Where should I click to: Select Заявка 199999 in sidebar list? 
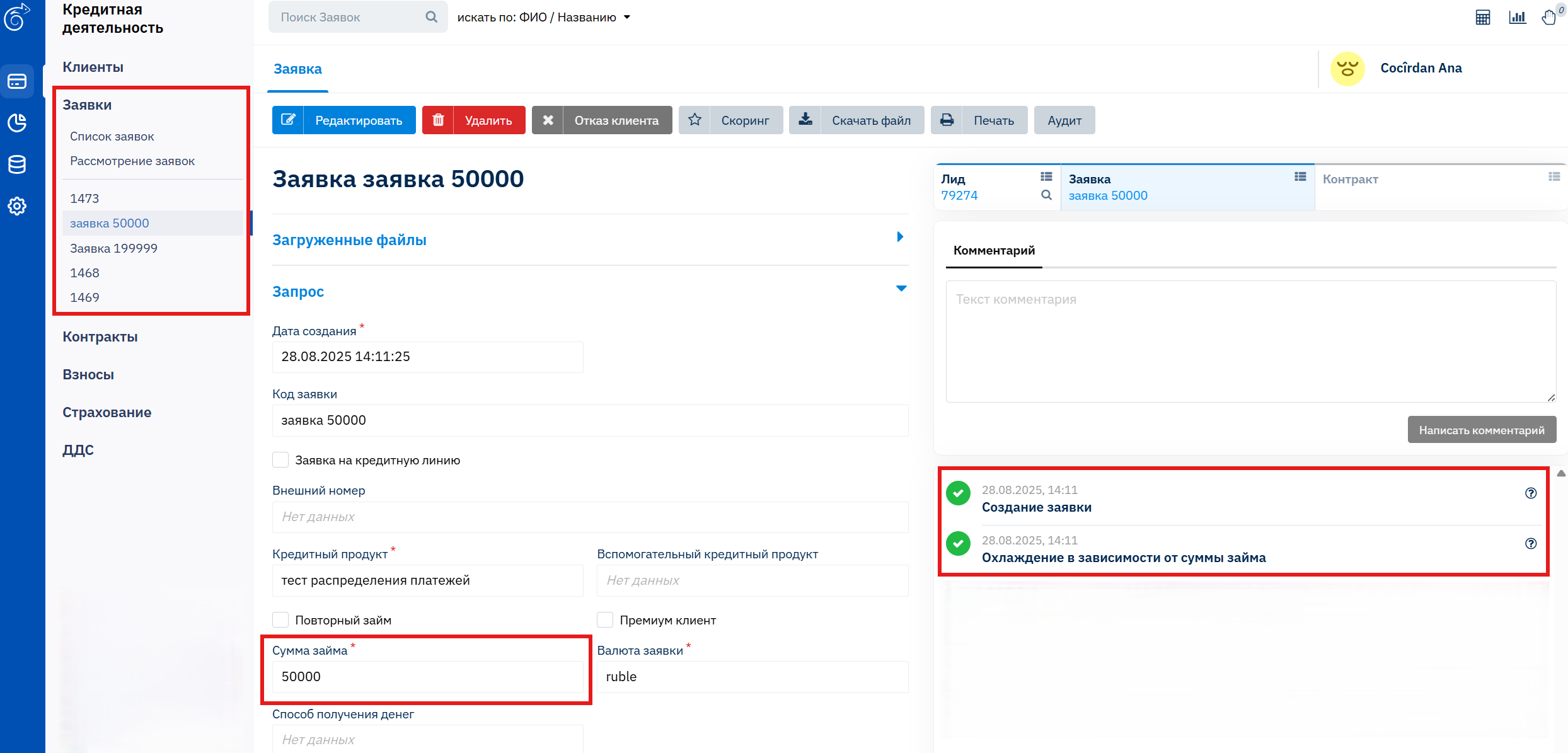[113, 248]
